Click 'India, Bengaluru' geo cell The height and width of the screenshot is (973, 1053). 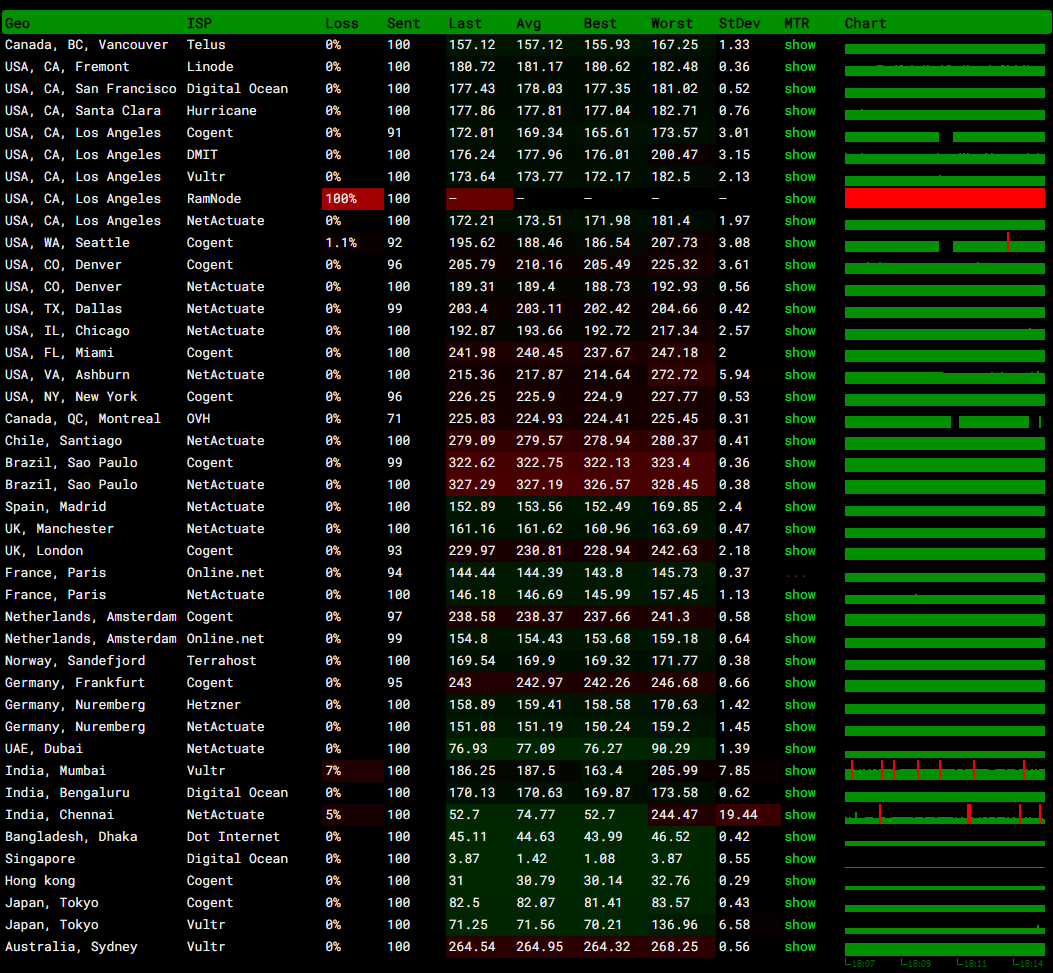pos(67,793)
